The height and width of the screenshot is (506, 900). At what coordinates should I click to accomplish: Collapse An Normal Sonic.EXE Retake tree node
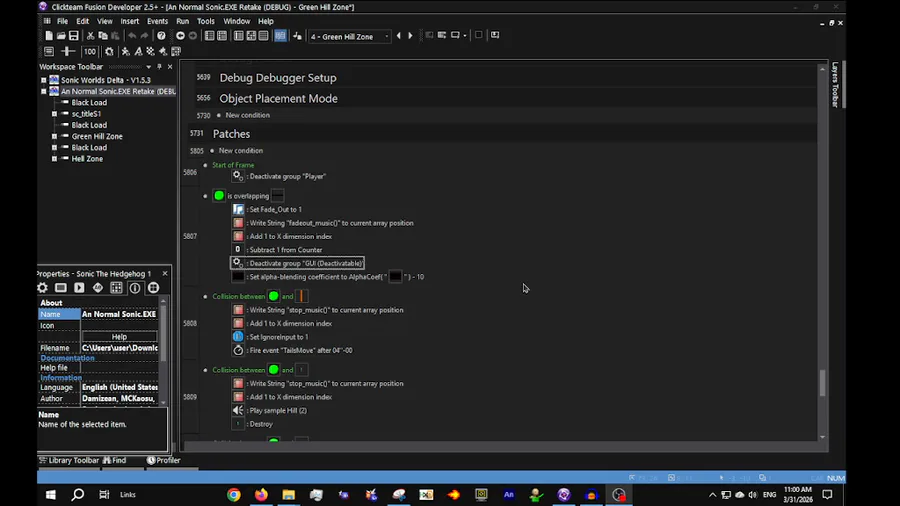point(44,91)
